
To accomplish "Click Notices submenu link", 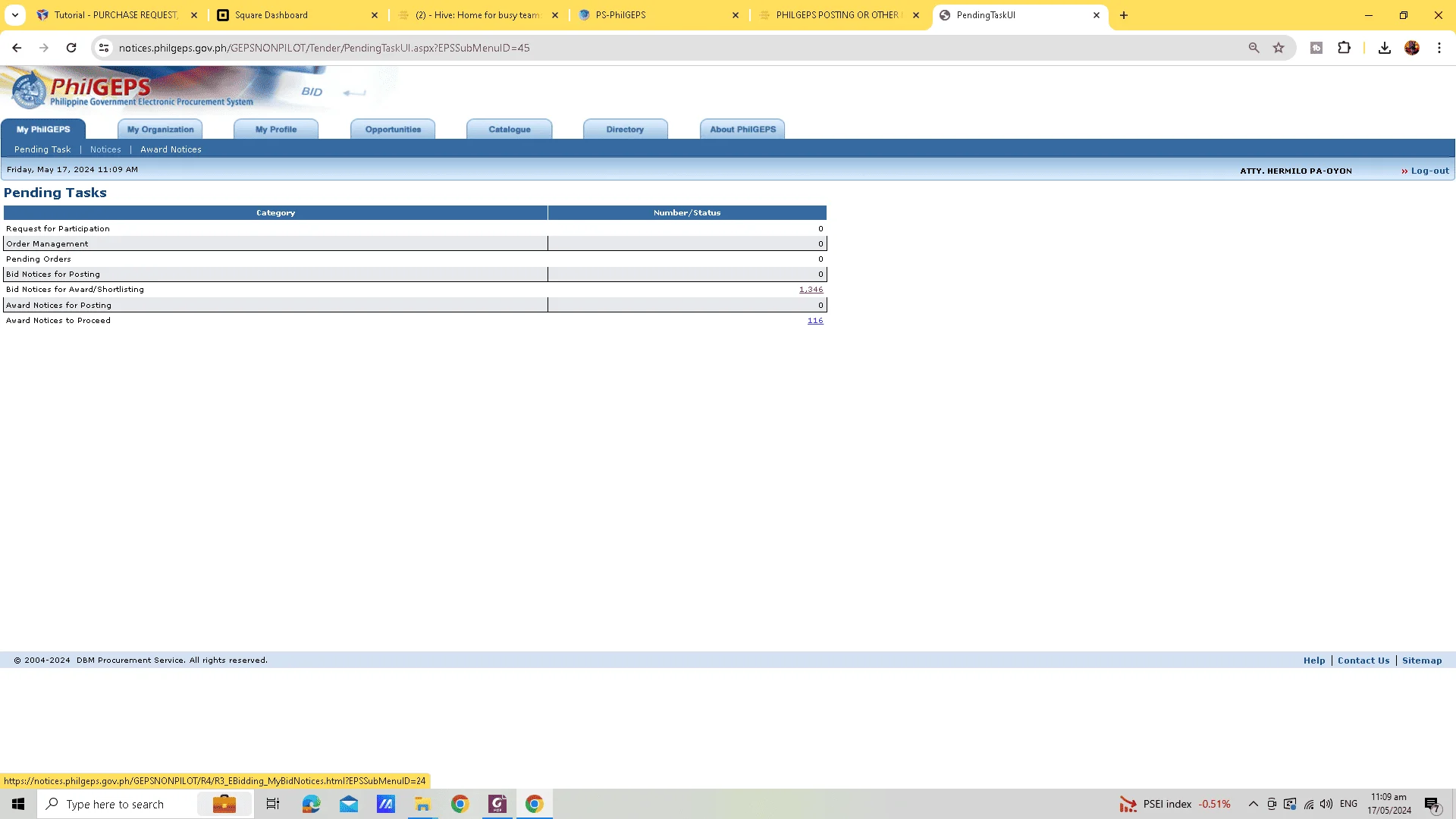I will [x=105, y=149].
